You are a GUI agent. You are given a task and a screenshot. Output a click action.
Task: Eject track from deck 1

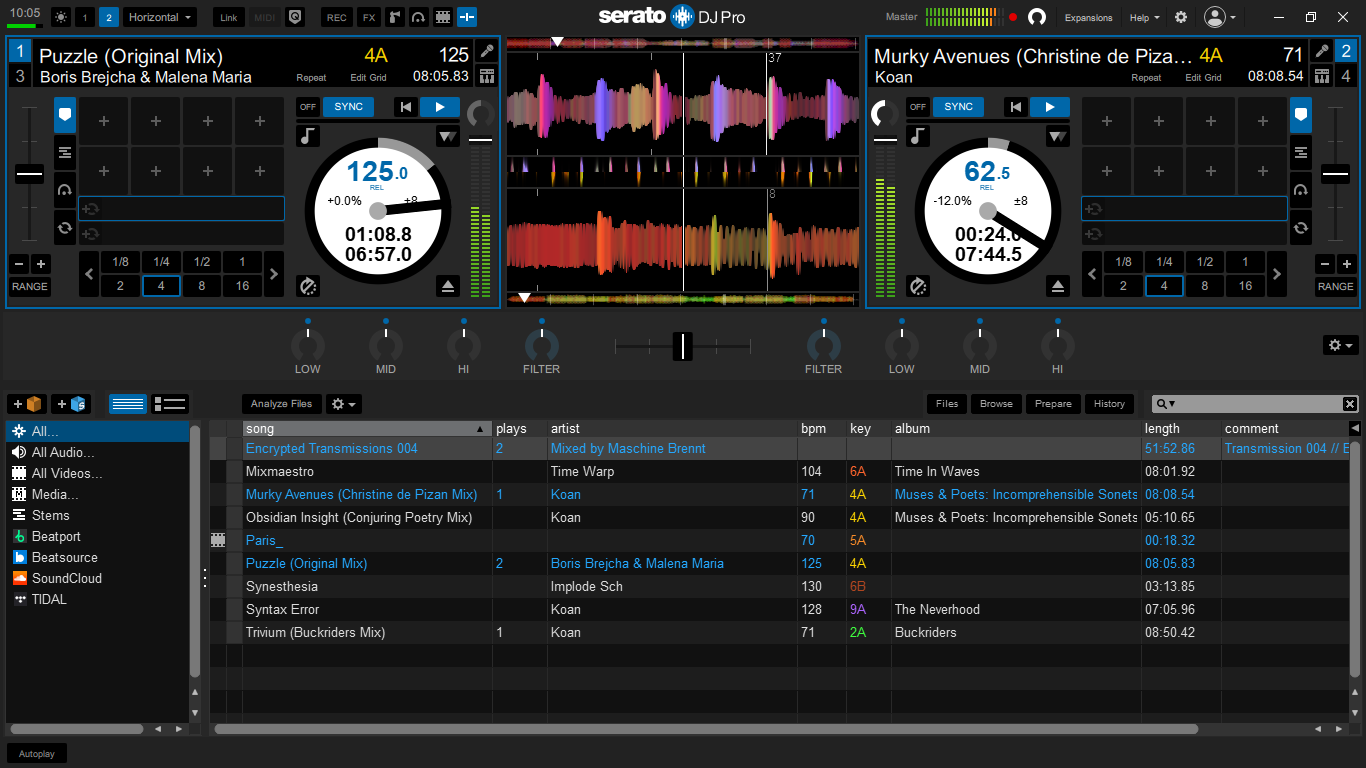pyautogui.click(x=448, y=287)
